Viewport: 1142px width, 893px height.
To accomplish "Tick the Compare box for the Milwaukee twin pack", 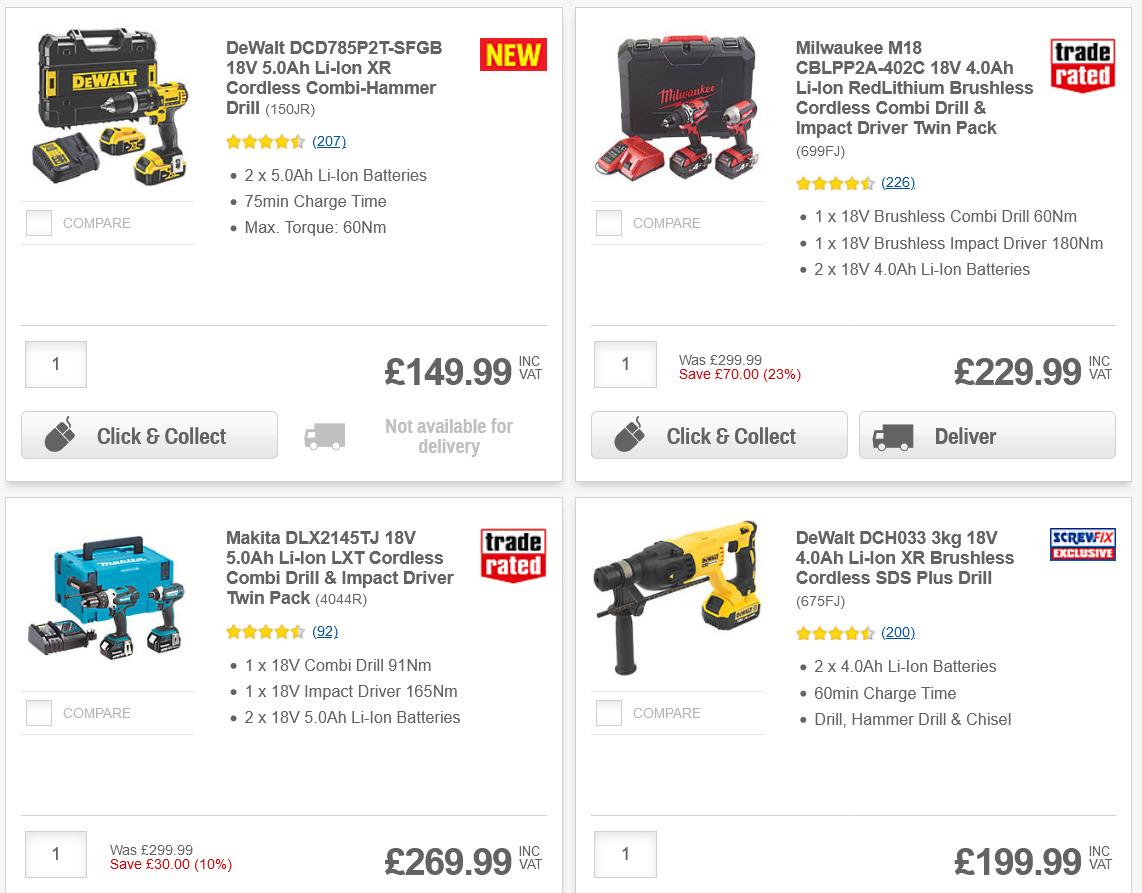I will pyautogui.click(x=608, y=223).
